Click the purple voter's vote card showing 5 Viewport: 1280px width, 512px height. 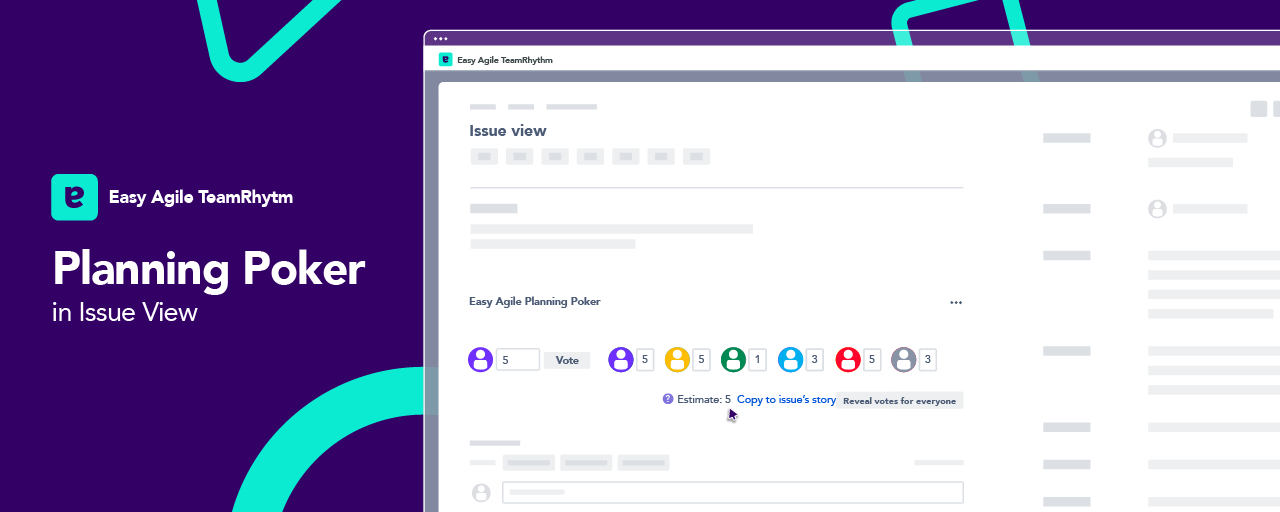tap(646, 360)
